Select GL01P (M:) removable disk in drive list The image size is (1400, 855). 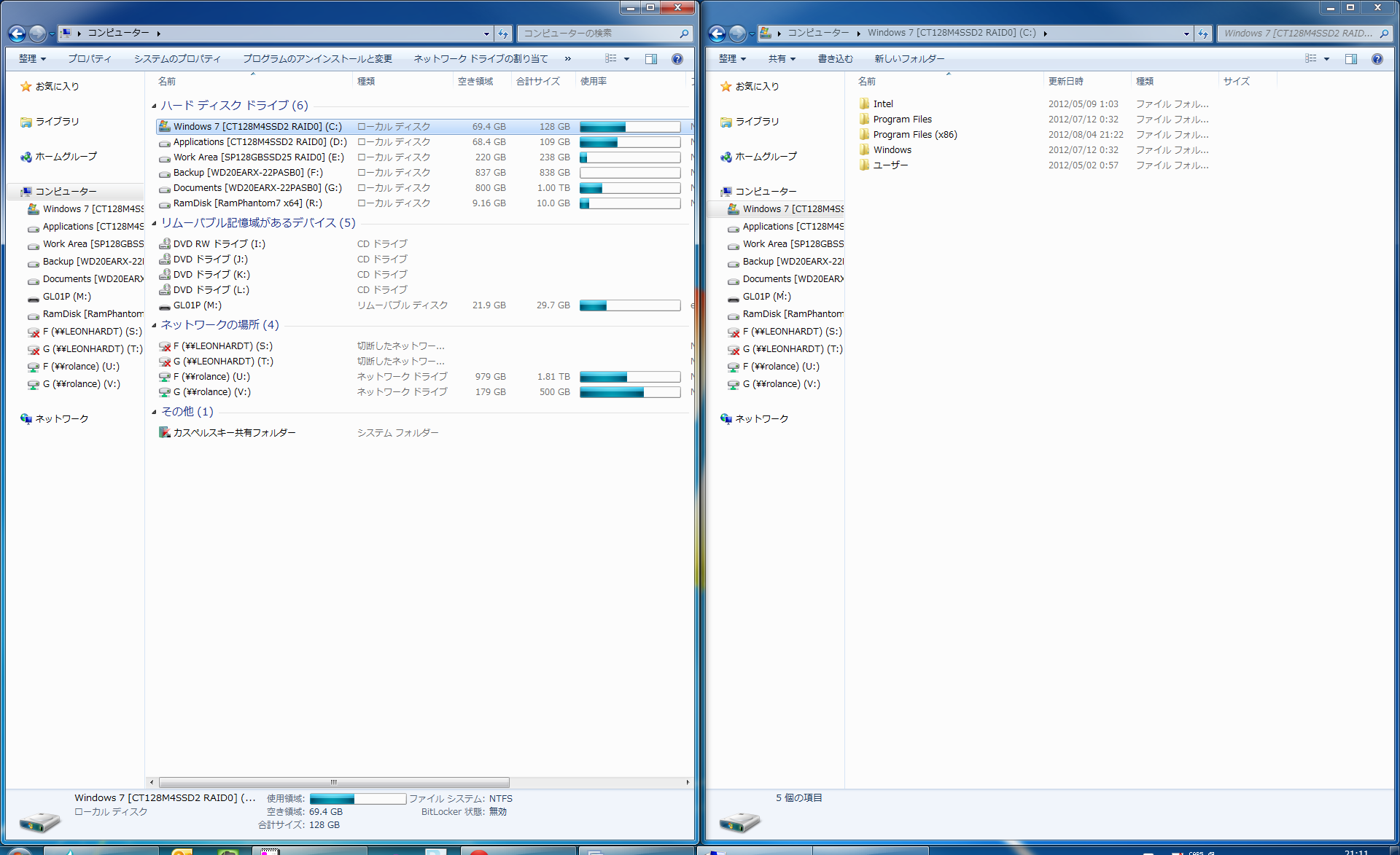[x=198, y=305]
